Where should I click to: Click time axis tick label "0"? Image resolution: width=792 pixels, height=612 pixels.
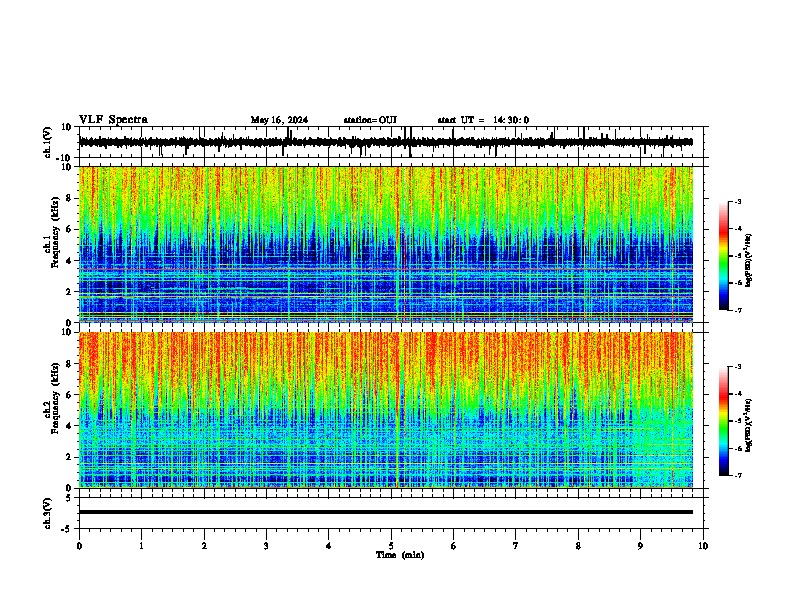[x=79, y=546]
